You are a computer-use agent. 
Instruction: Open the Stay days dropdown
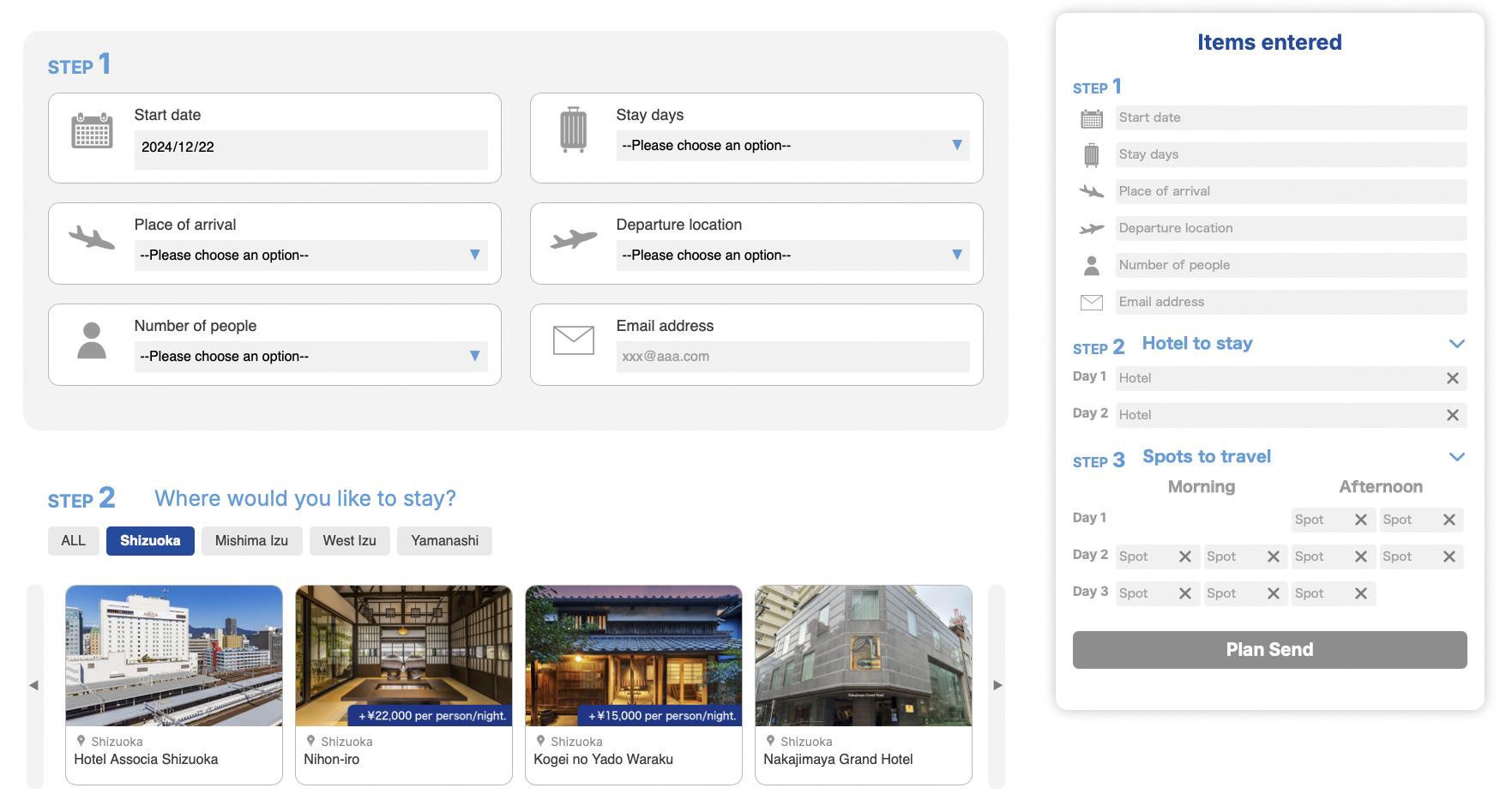tap(792, 146)
